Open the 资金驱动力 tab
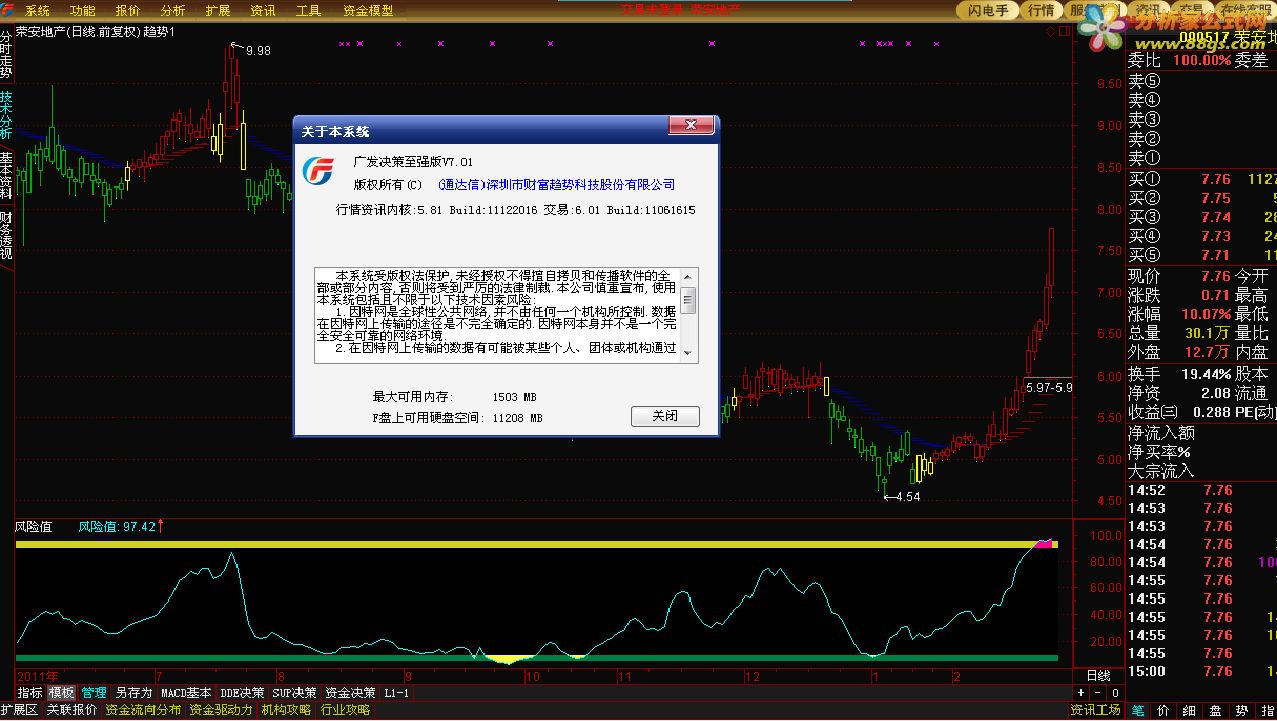1277x721 pixels. click(221, 710)
